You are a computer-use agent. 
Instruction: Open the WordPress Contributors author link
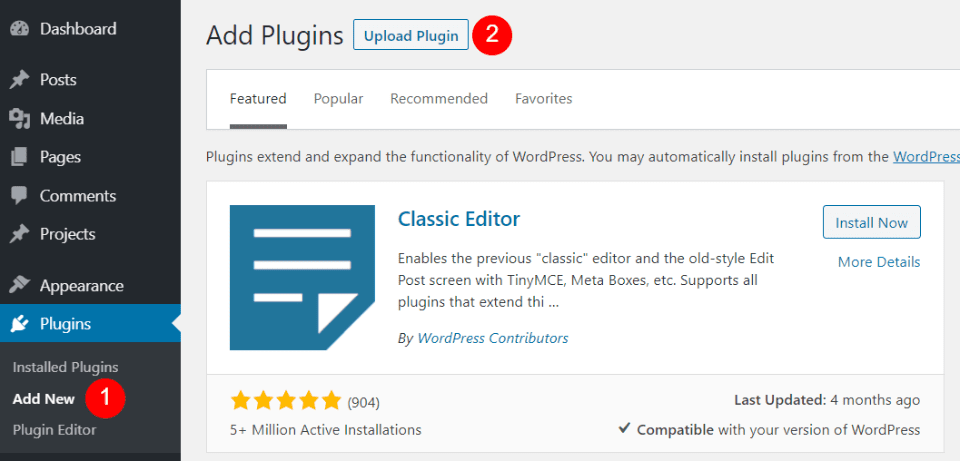point(493,338)
